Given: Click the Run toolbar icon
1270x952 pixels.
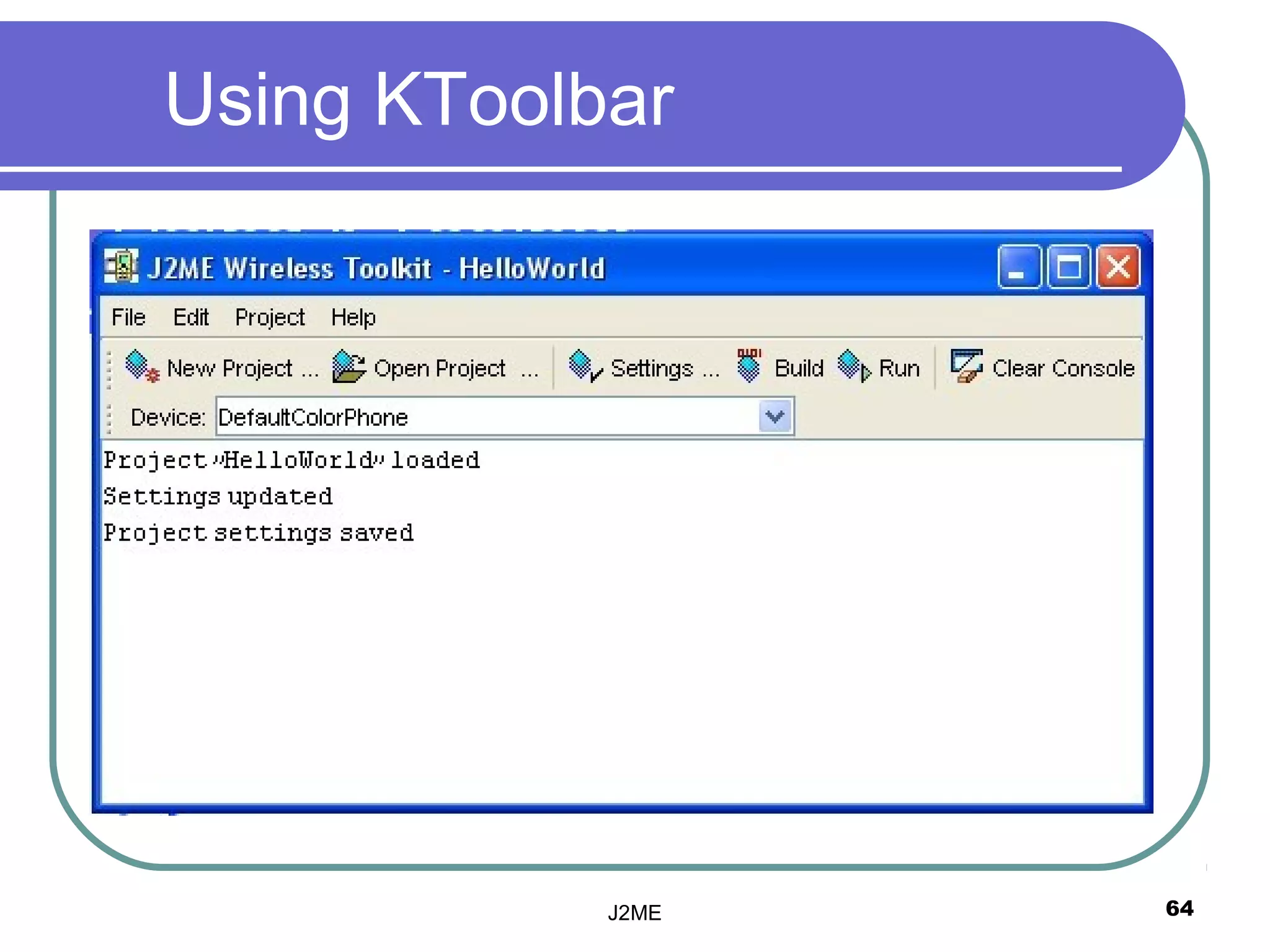Looking at the screenshot, I should click(854, 366).
